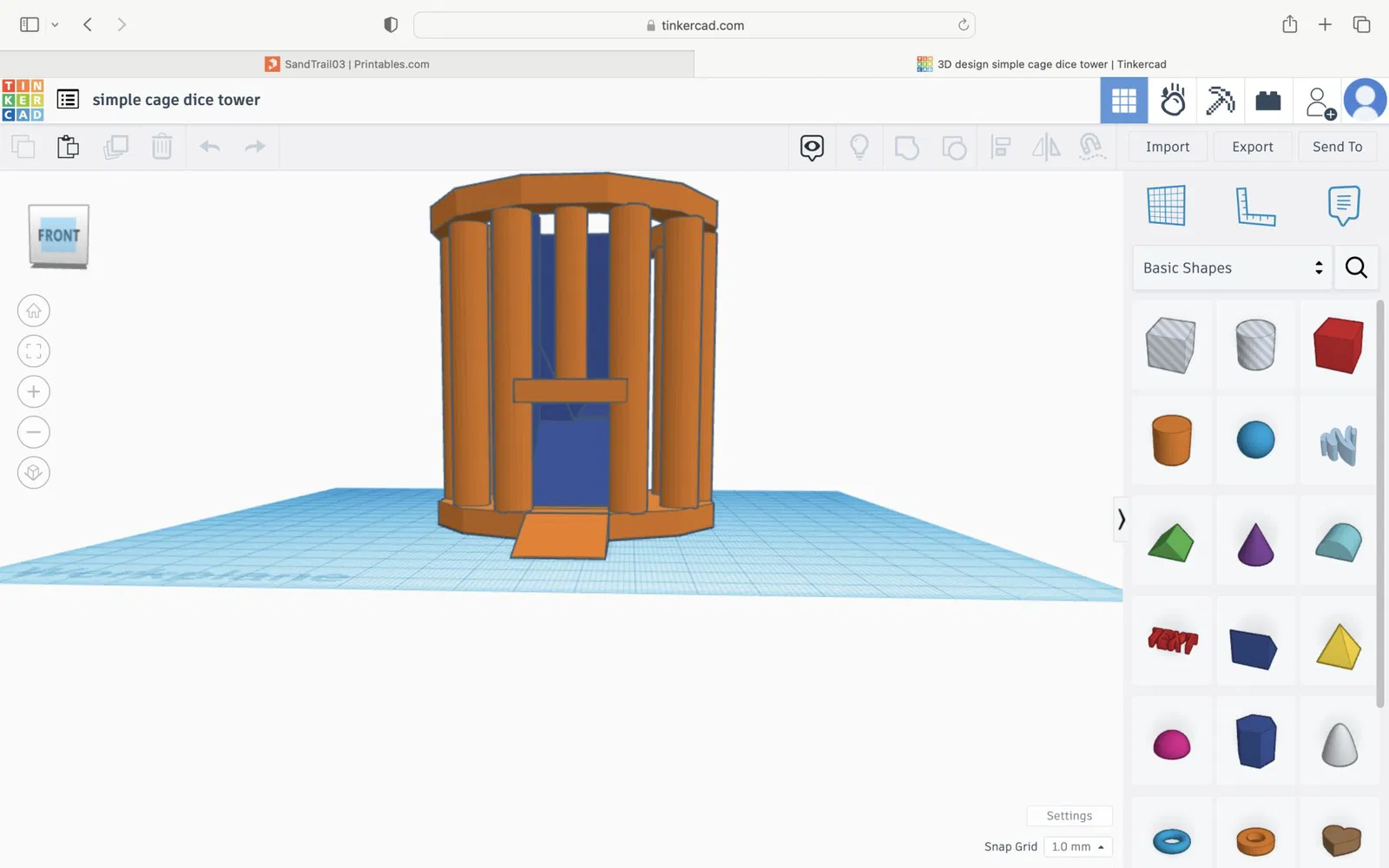Image resolution: width=1389 pixels, height=868 pixels.
Task: Select the Ruler tool icon
Action: [1255, 207]
